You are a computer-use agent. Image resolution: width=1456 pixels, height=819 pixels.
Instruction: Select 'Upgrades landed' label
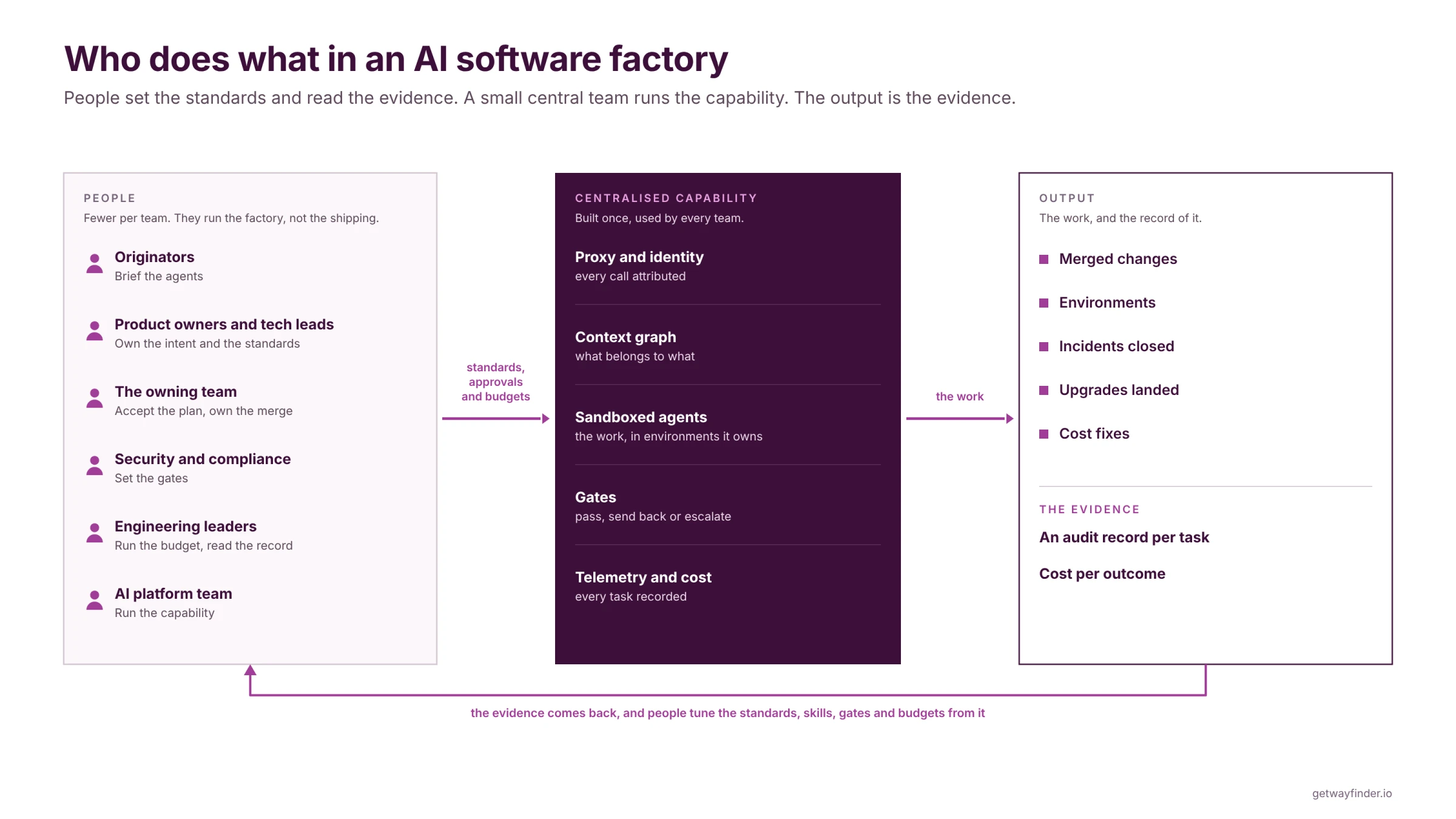1119,391
